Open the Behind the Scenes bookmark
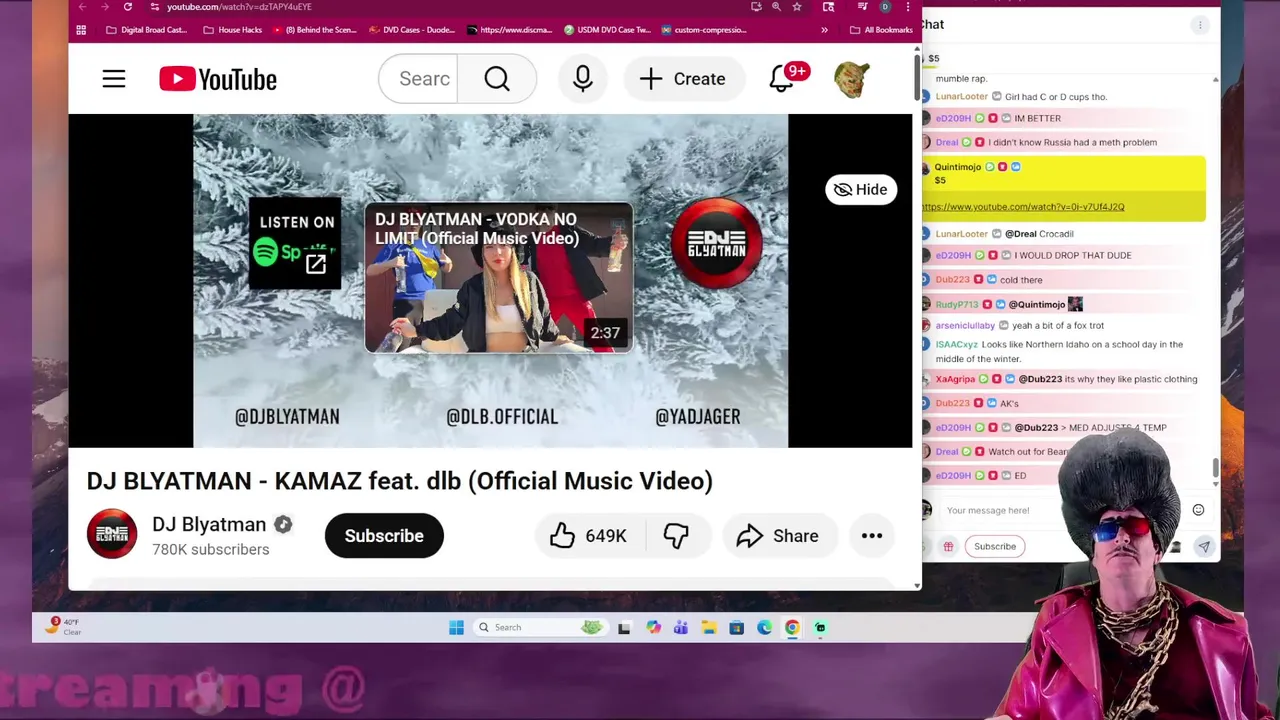This screenshot has width=1280, height=720. [314, 30]
